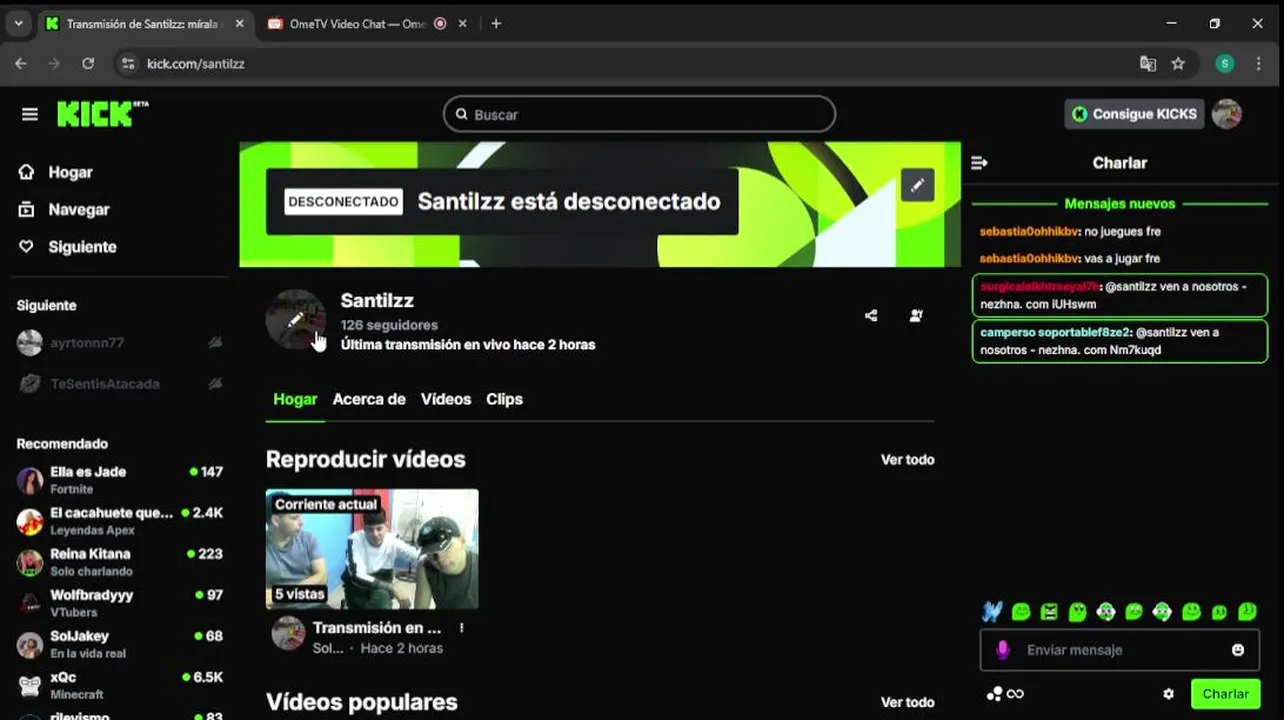Screen dimensions: 1284x720
Task: Click the 'Mensajes nuevos' chat divider label
Action: pyautogui.click(x=1120, y=203)
